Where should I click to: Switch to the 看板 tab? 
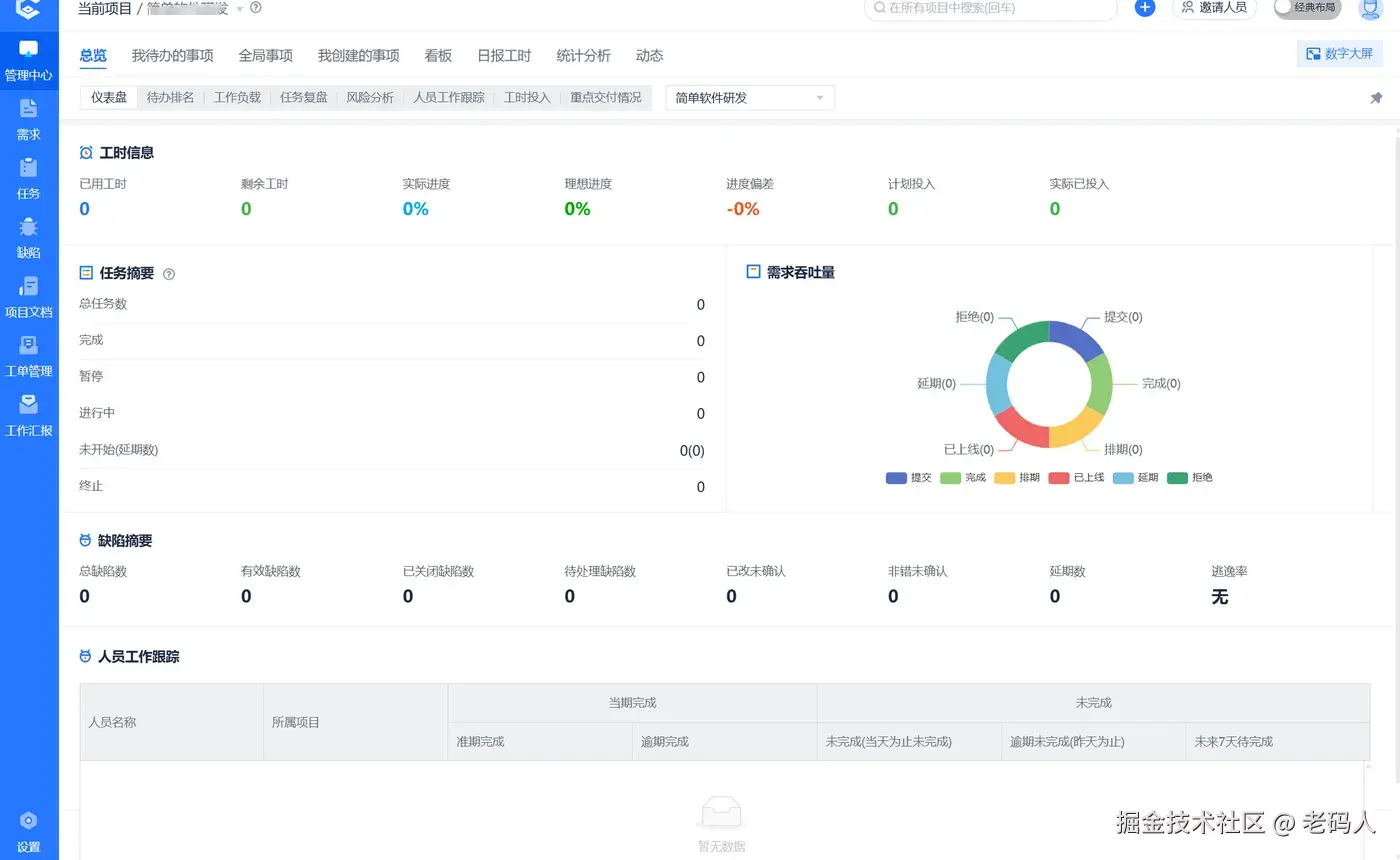point(438,56)
